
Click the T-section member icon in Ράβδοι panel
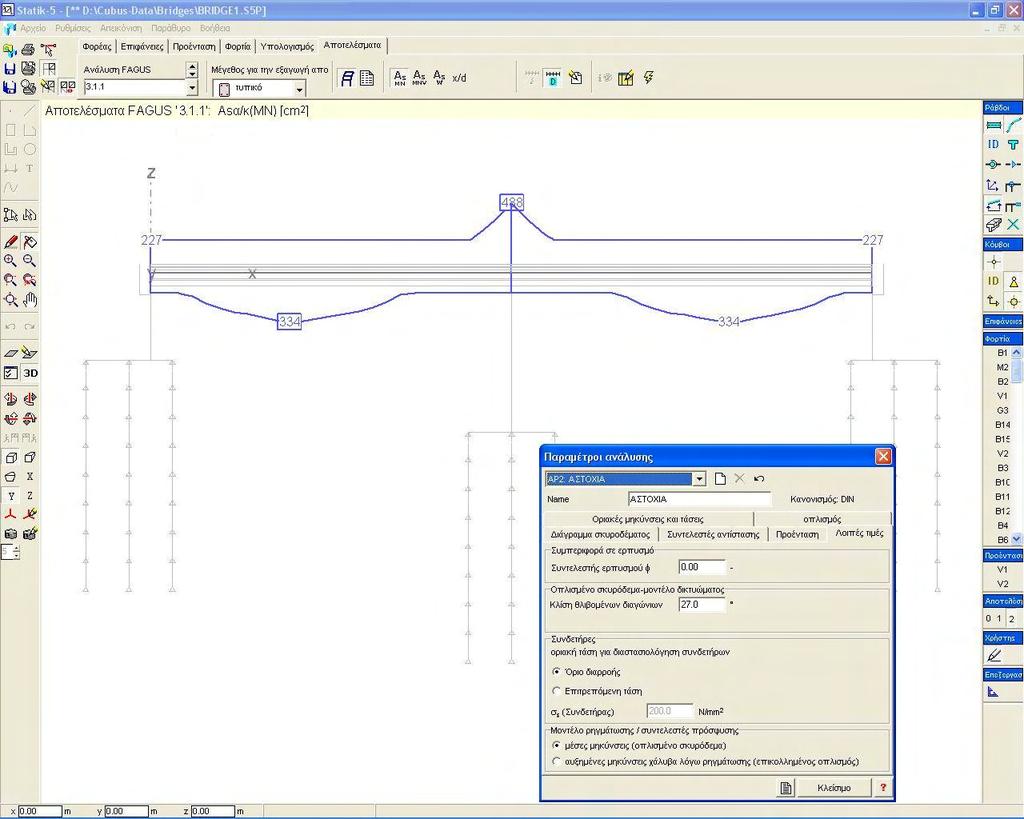(x=1013, y=144)
